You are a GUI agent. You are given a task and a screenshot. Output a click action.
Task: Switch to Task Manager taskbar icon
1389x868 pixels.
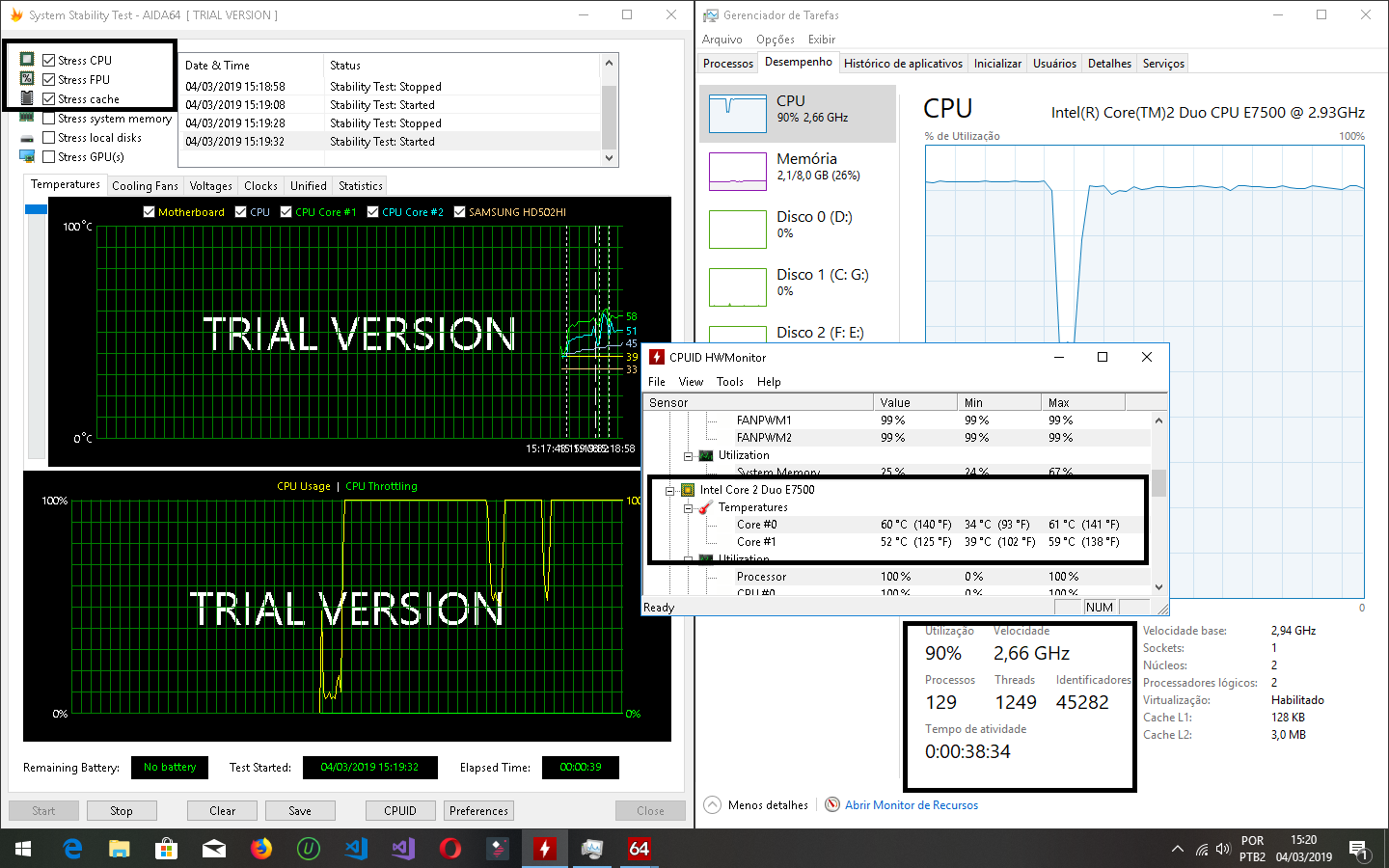tap(592, 849)
